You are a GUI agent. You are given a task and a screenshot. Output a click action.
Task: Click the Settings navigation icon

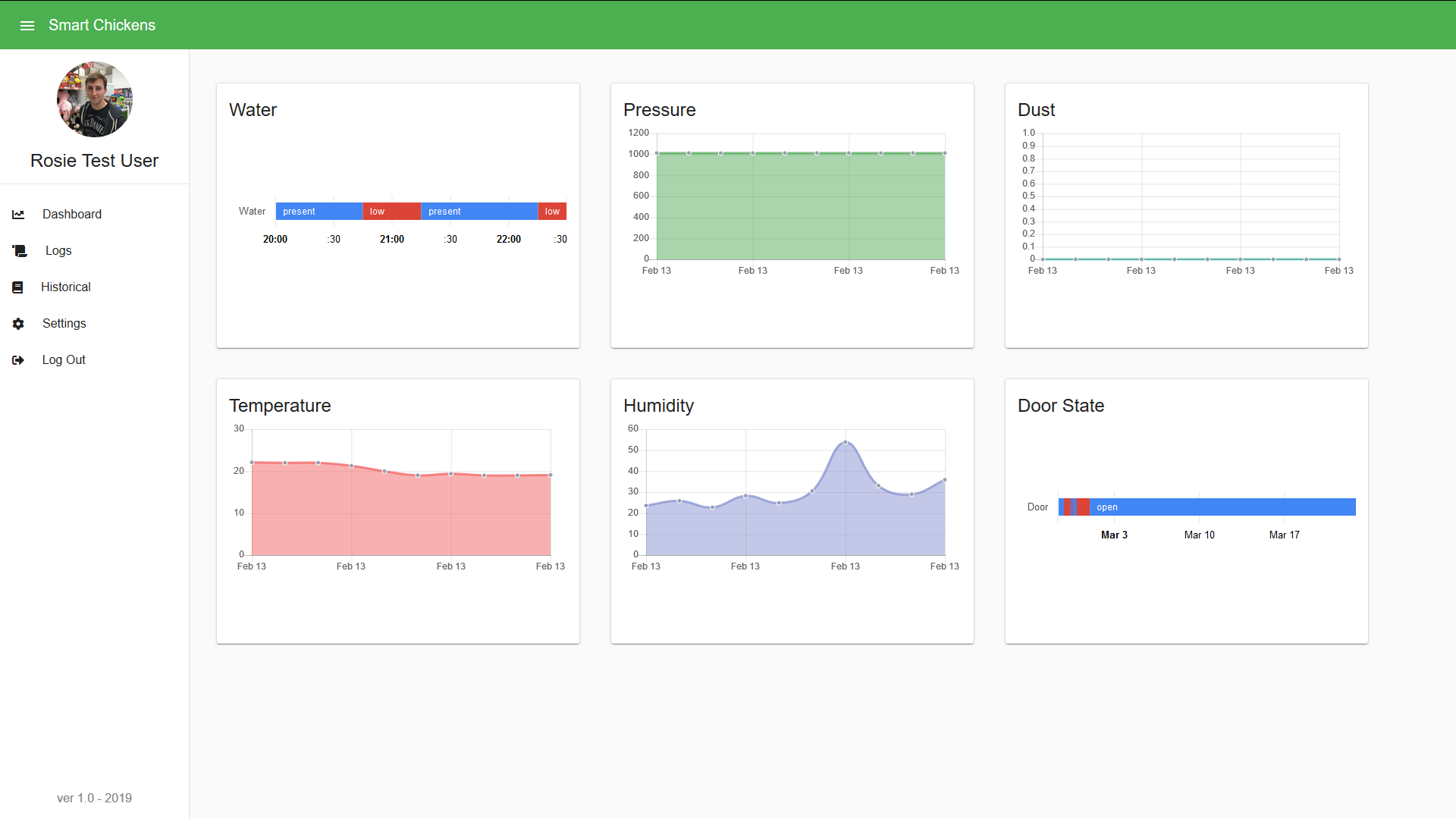pos(18,323)
